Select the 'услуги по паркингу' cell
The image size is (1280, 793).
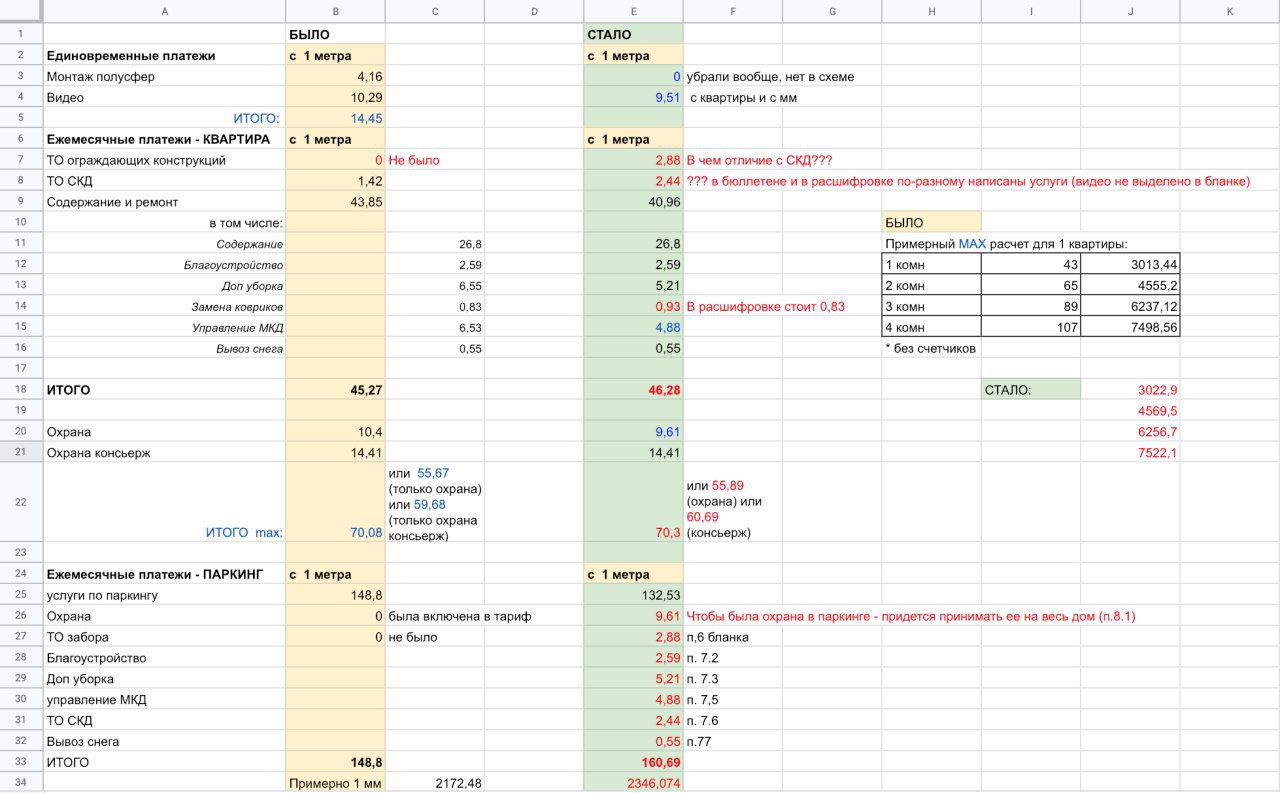point(164,595)
